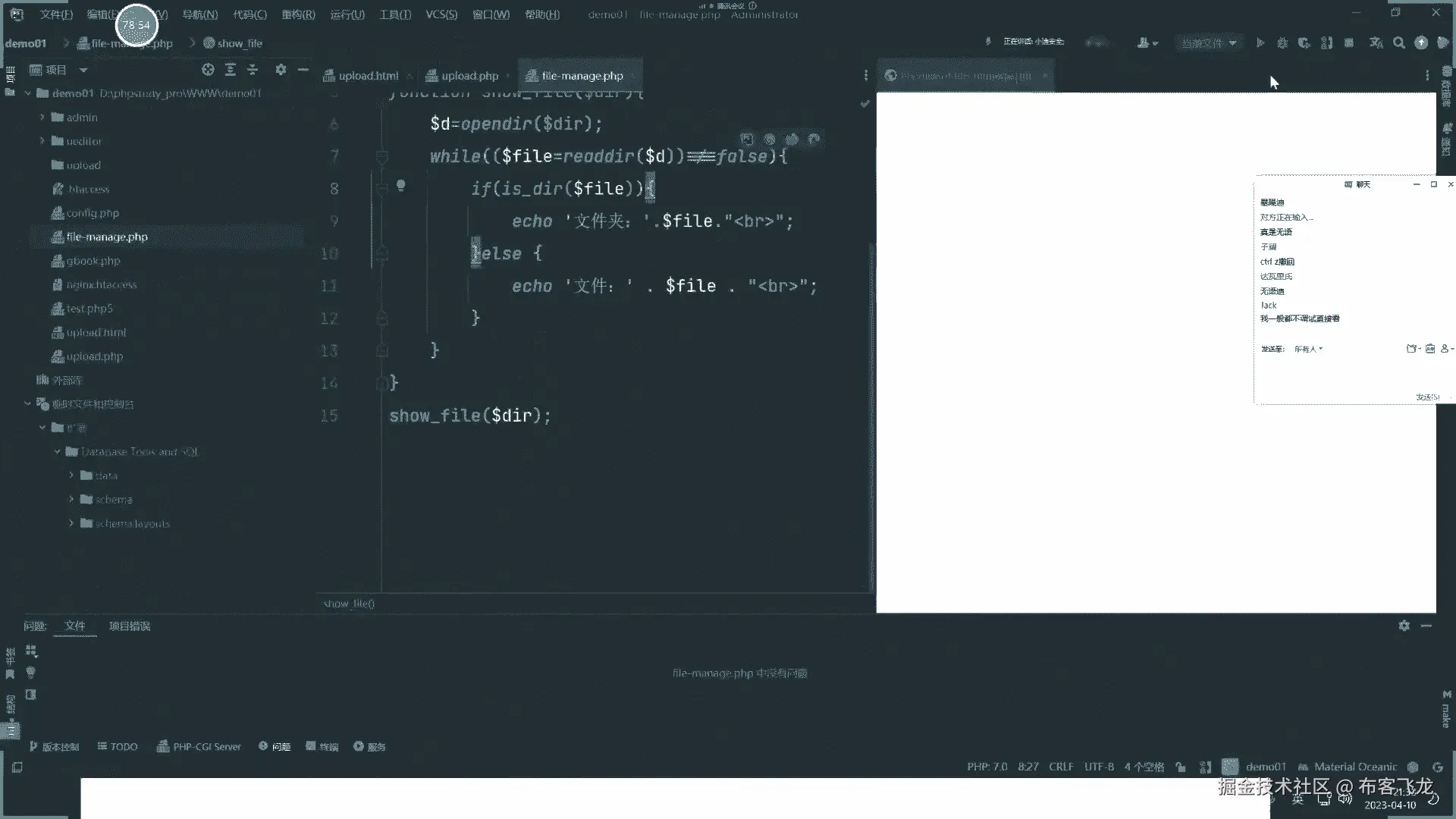Screen dimensions: 1456x819
Task: Open Search Everywhere magnifier icon
Action: coord(1398,43)
